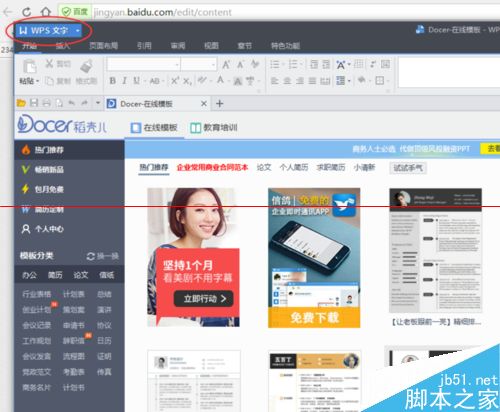The width and height of the screenshot is (500, 412).
Task: Toggle Underline formatting
Action: (136, 80)
